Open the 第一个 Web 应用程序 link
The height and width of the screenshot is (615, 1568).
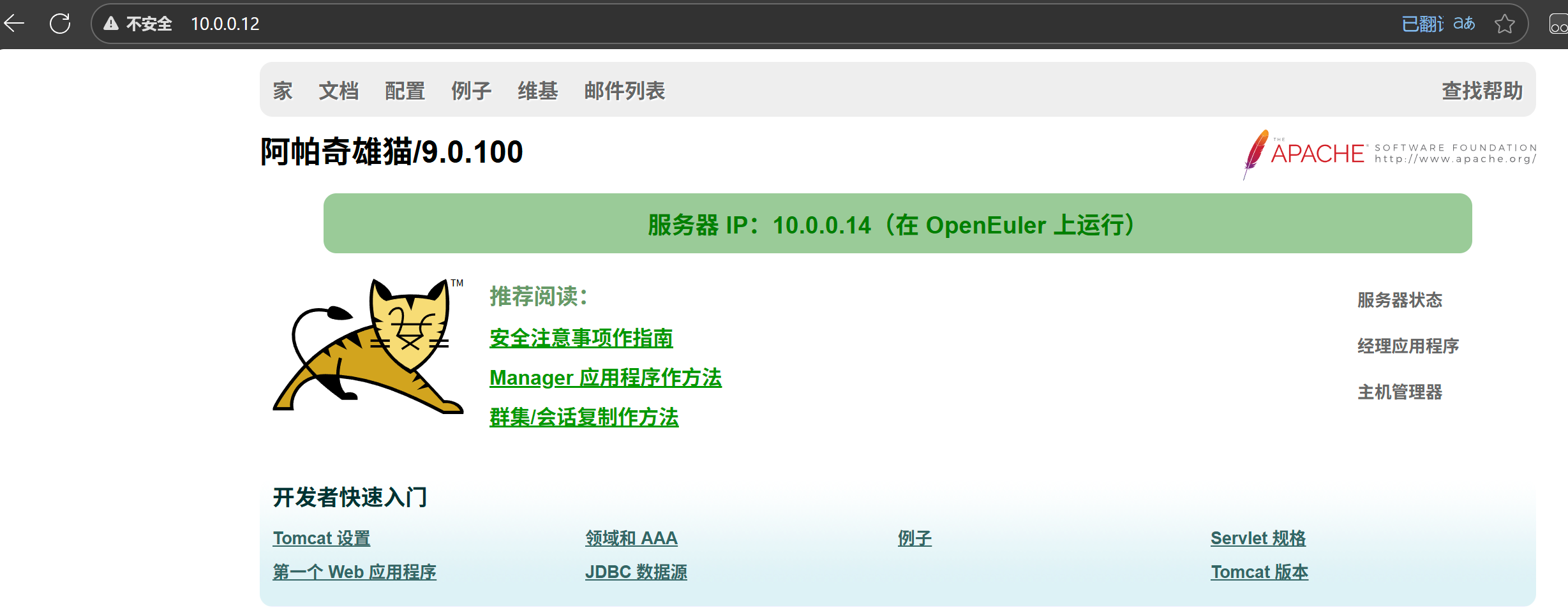click(x=354, y=572)
